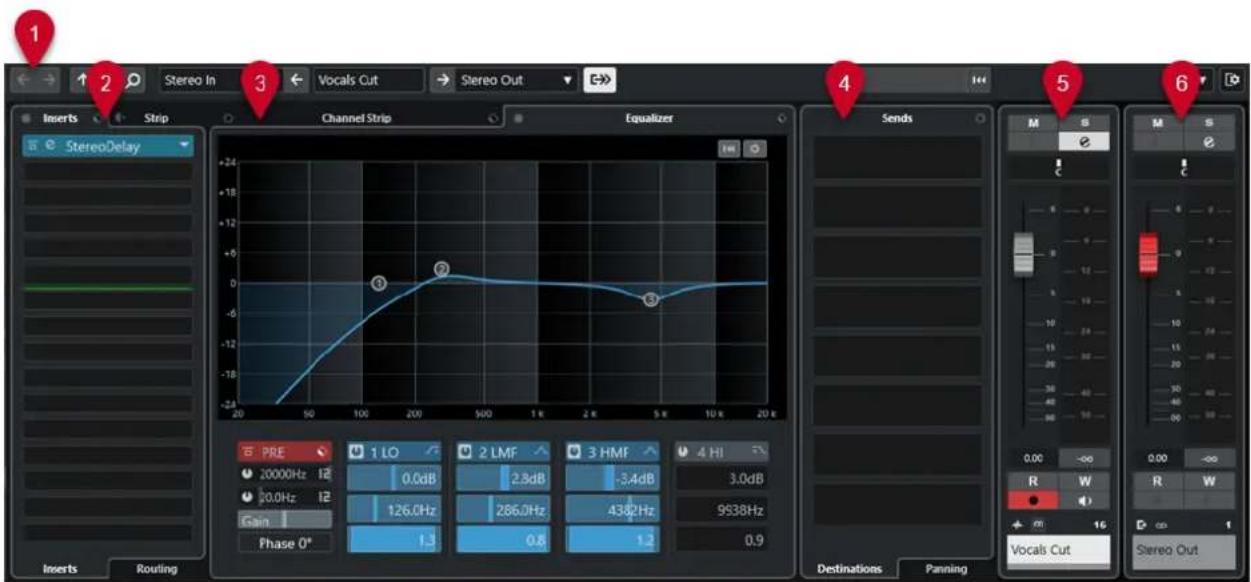Screen dimensions: 1251x582
Task: Toggle EQ band 1 LO power
Action: click(356, 453)
